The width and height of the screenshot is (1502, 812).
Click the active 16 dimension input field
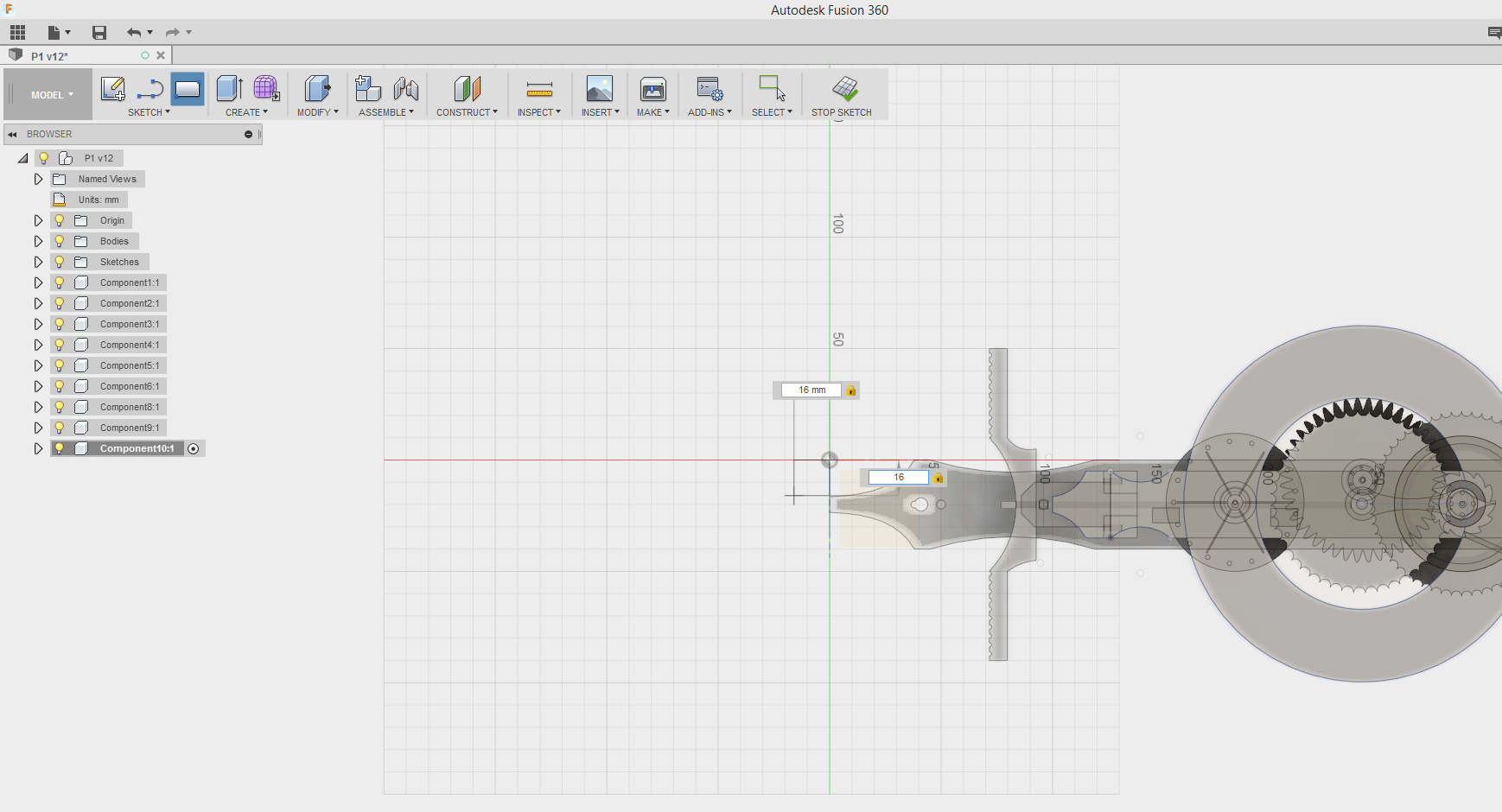coord(899,478)
